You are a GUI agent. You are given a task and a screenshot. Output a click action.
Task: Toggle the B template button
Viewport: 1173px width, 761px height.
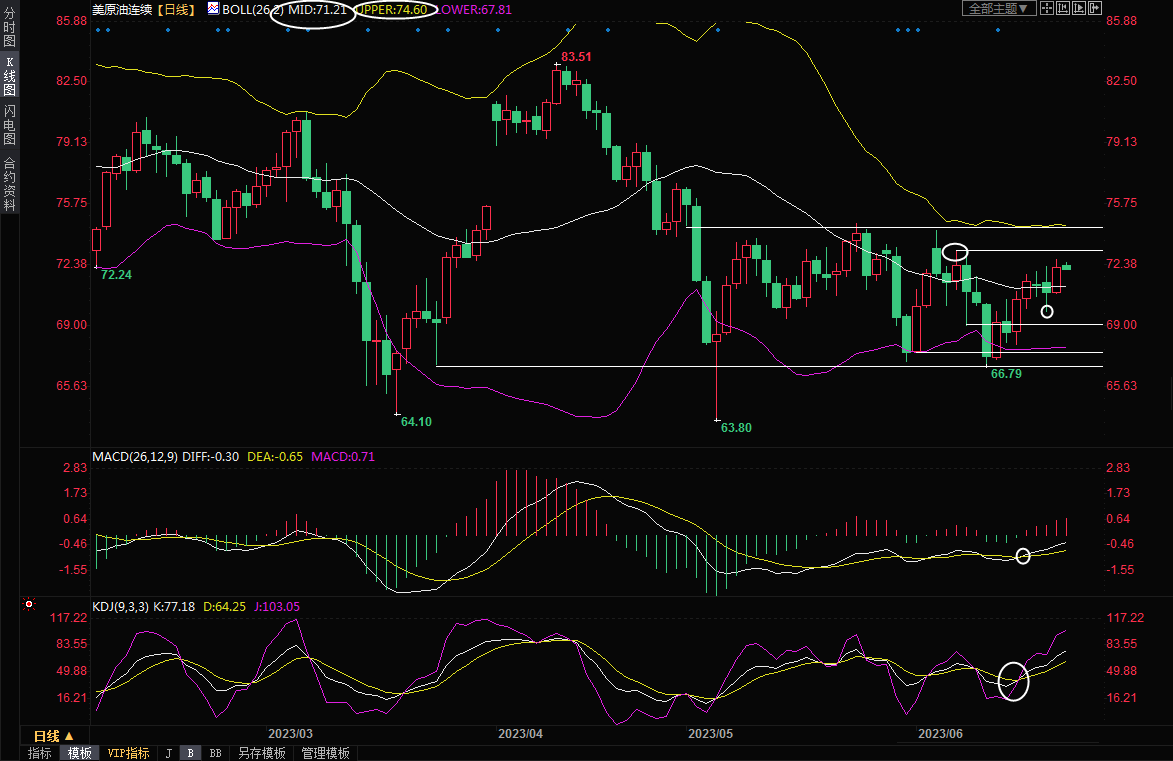coord(190,753)
